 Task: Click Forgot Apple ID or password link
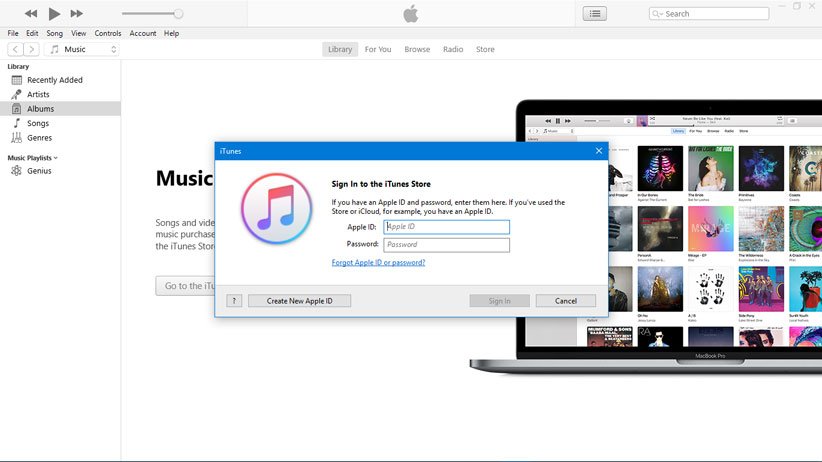pos(378,263)
